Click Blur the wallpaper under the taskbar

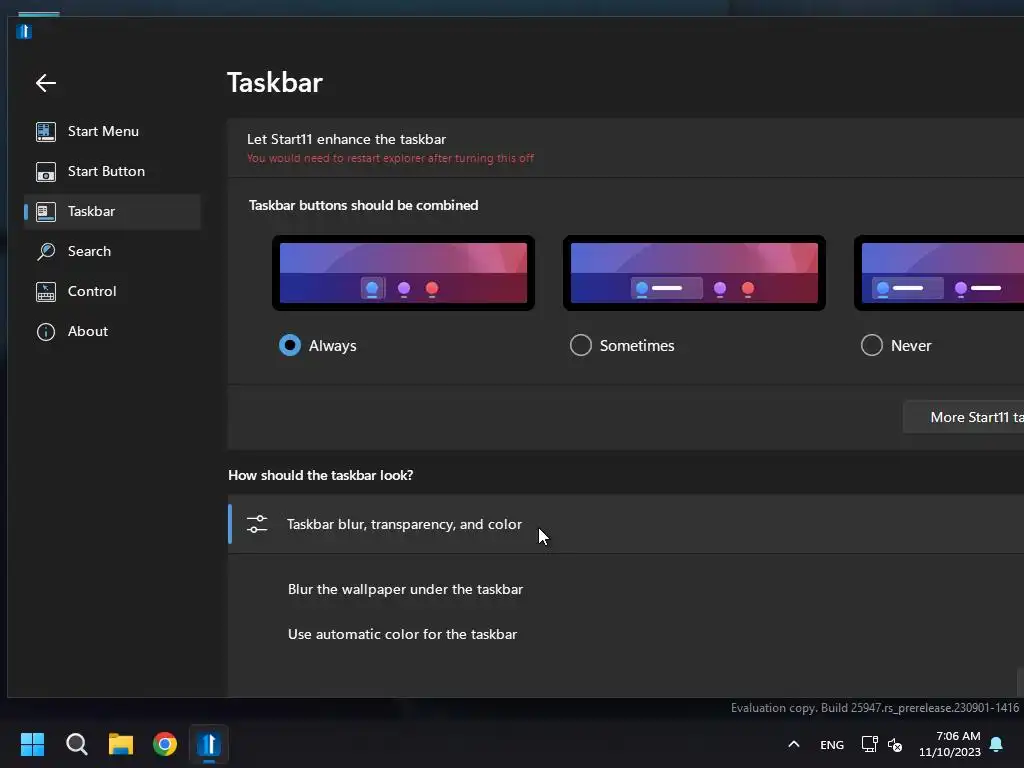(406, 589)
